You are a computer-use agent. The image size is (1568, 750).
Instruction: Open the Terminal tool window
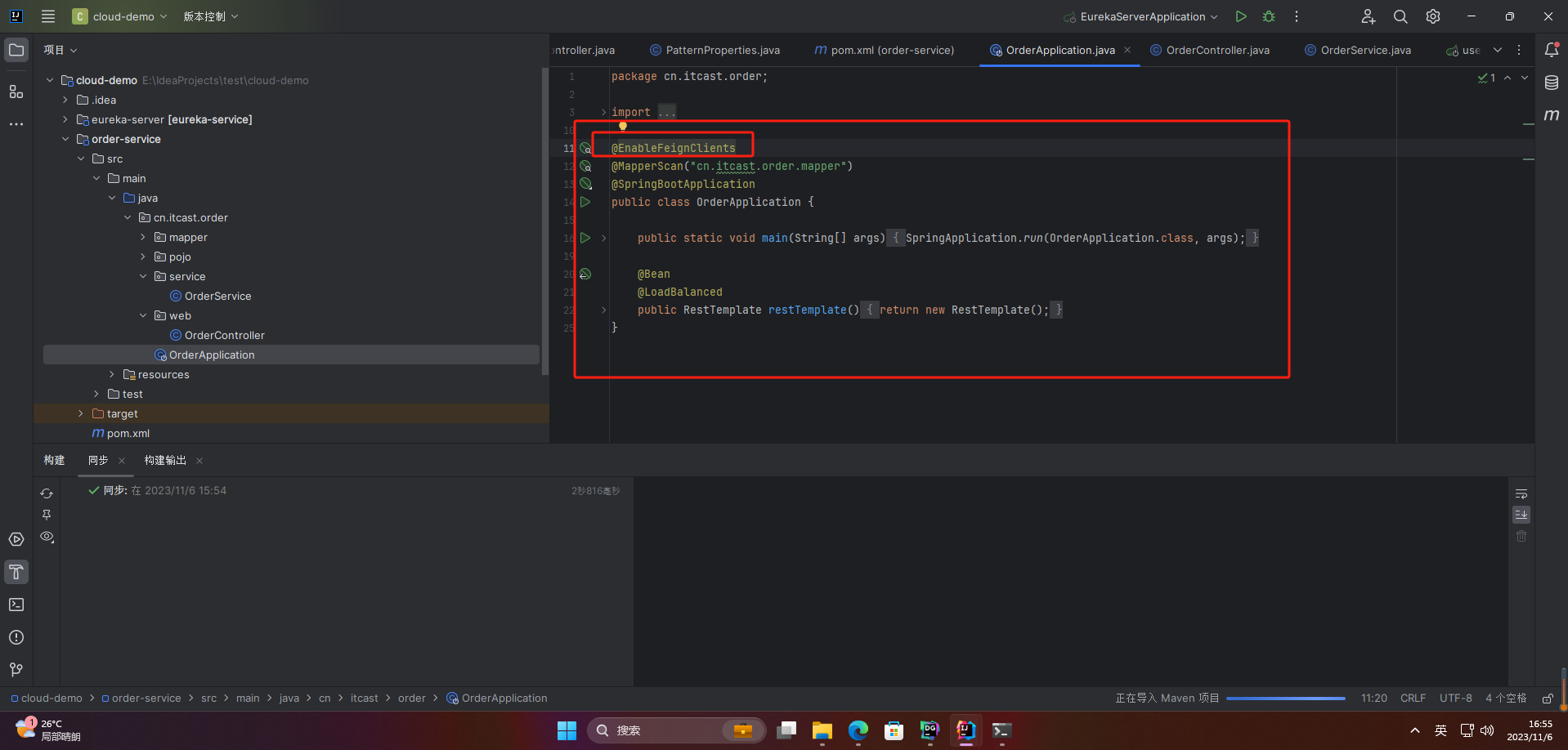click(x=16, y=605)
